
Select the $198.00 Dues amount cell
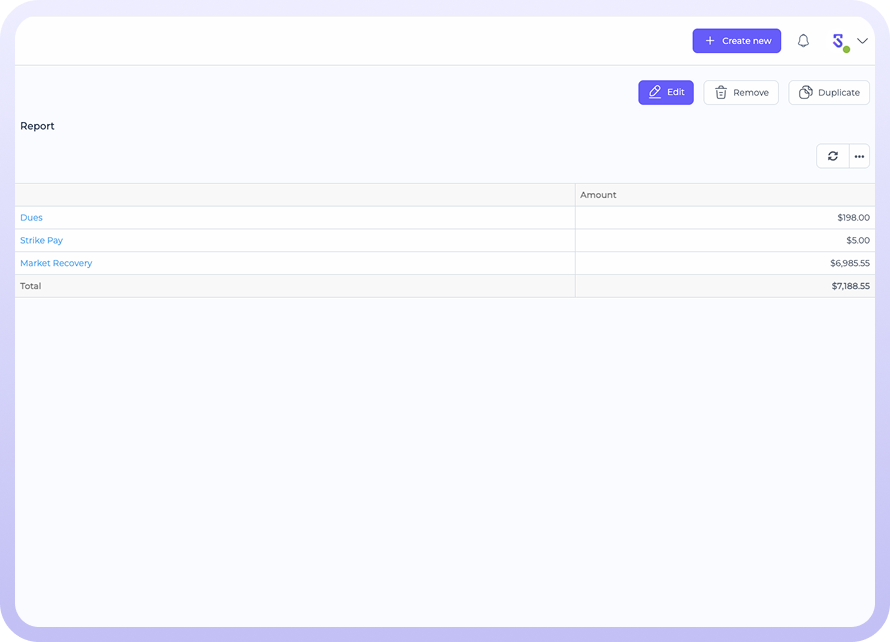(x=853, y=218)
